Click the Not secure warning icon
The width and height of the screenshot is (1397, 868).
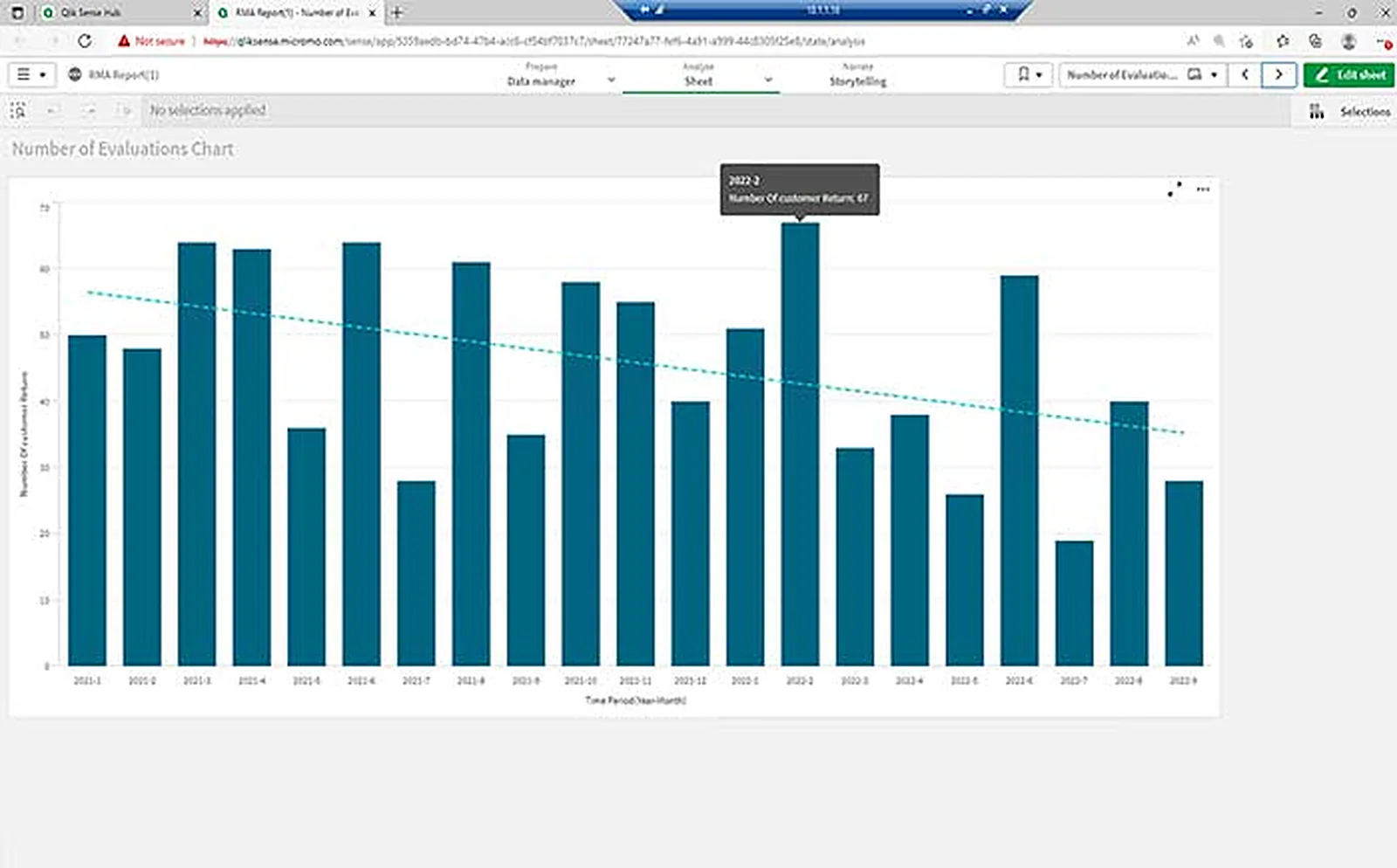(124, 41)
